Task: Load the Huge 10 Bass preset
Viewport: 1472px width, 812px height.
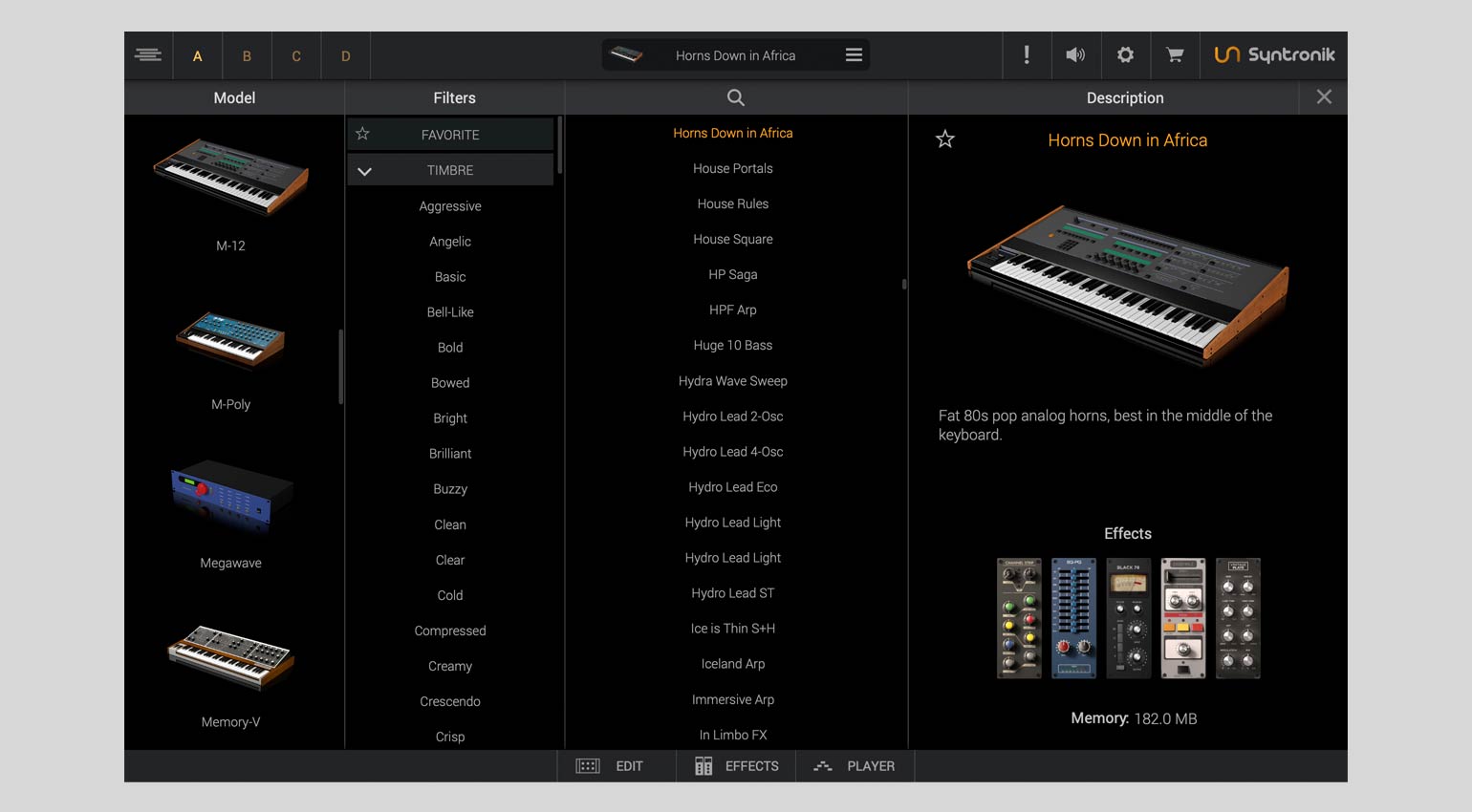Action: (733, 345)
